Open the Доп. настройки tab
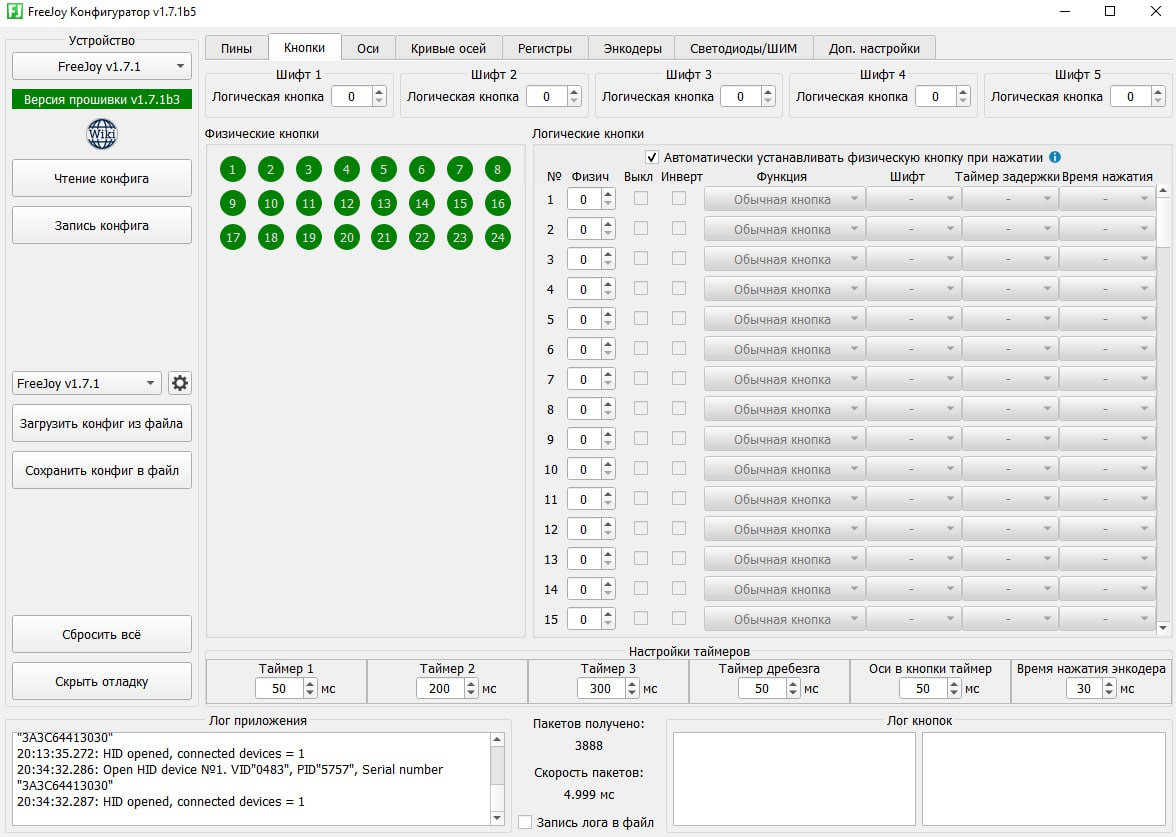 click(874, 48)
